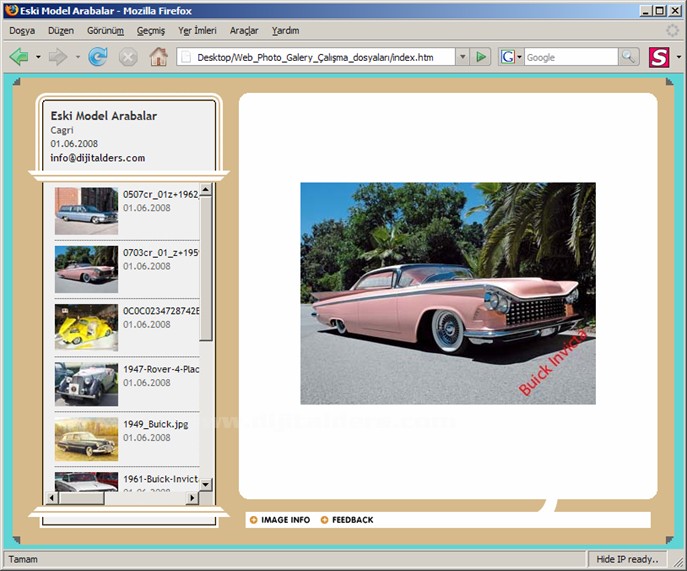Click the Firefox logo in title bar
Screen dimensions: 687x571
11,11
